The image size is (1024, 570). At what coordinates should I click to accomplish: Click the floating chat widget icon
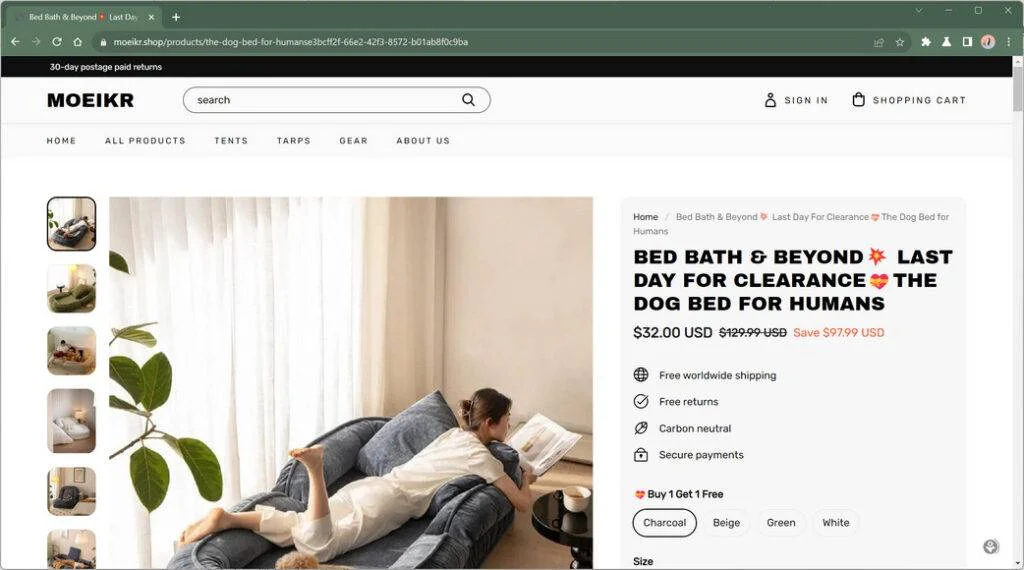point(991,547)
